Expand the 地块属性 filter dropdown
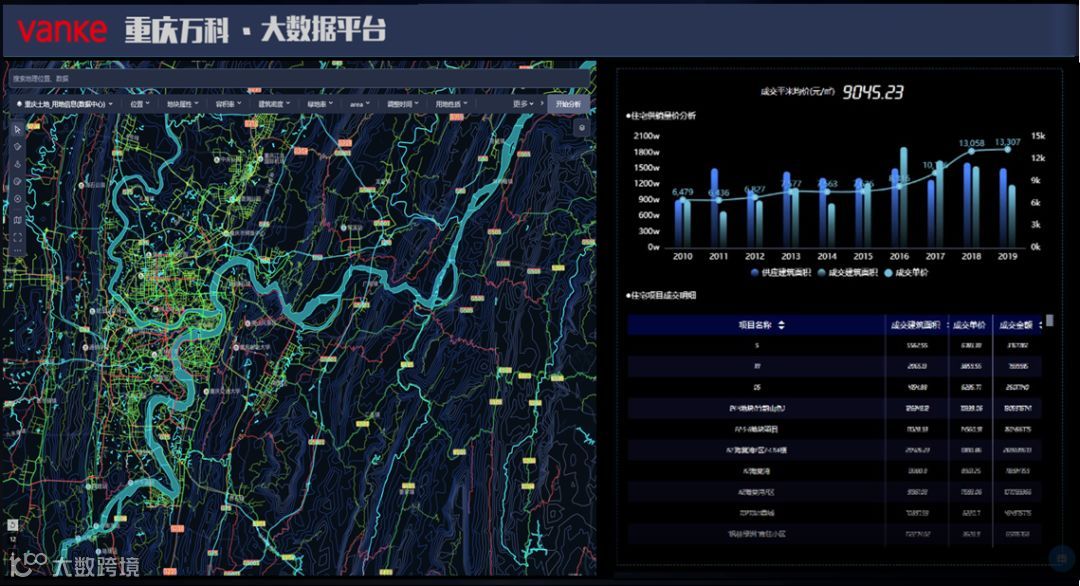 pyautogui.click(x=183, y=104)
